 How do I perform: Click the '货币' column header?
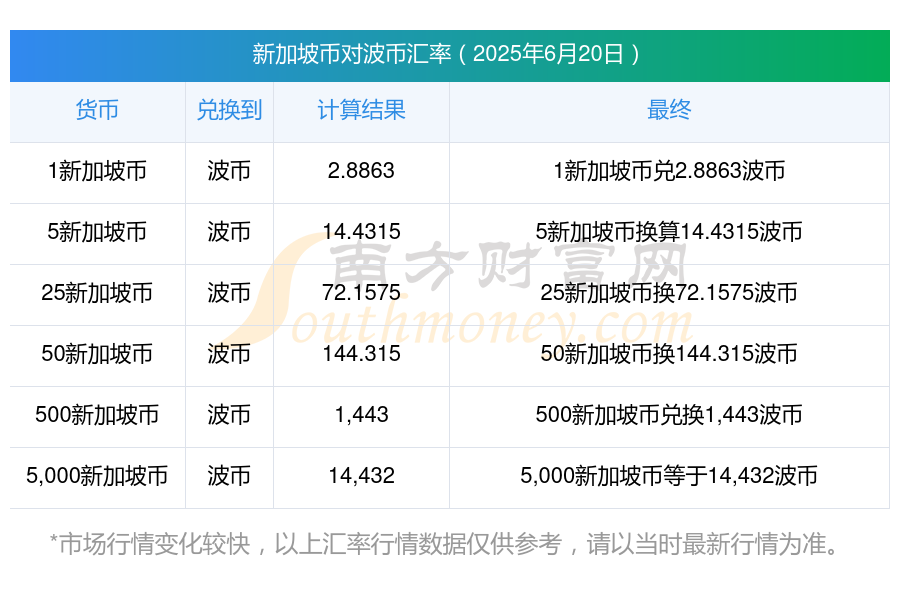point(97,110)
